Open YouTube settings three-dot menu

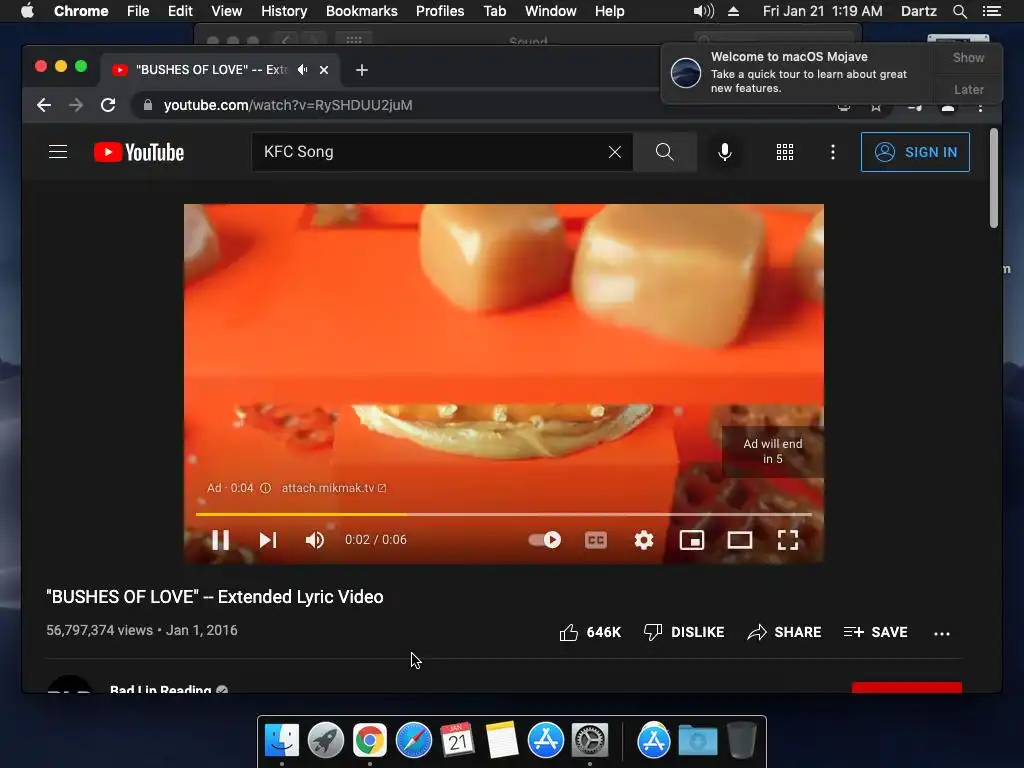pyautogui.click(x=832, y=152)
